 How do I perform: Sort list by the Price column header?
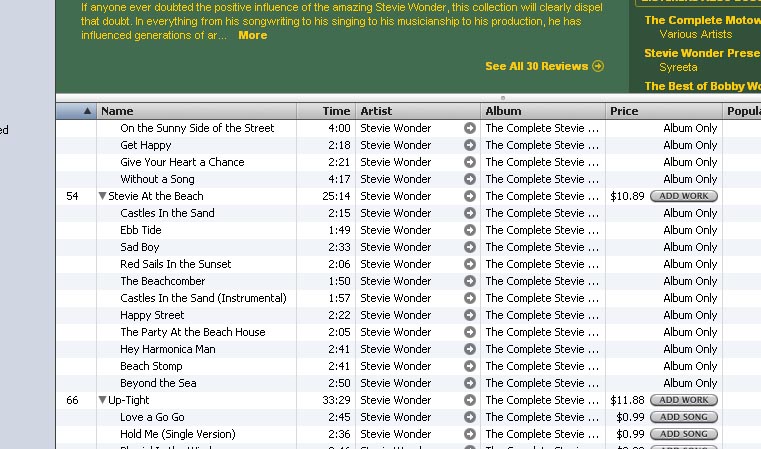pyautogui.click(x=663, y=111)
